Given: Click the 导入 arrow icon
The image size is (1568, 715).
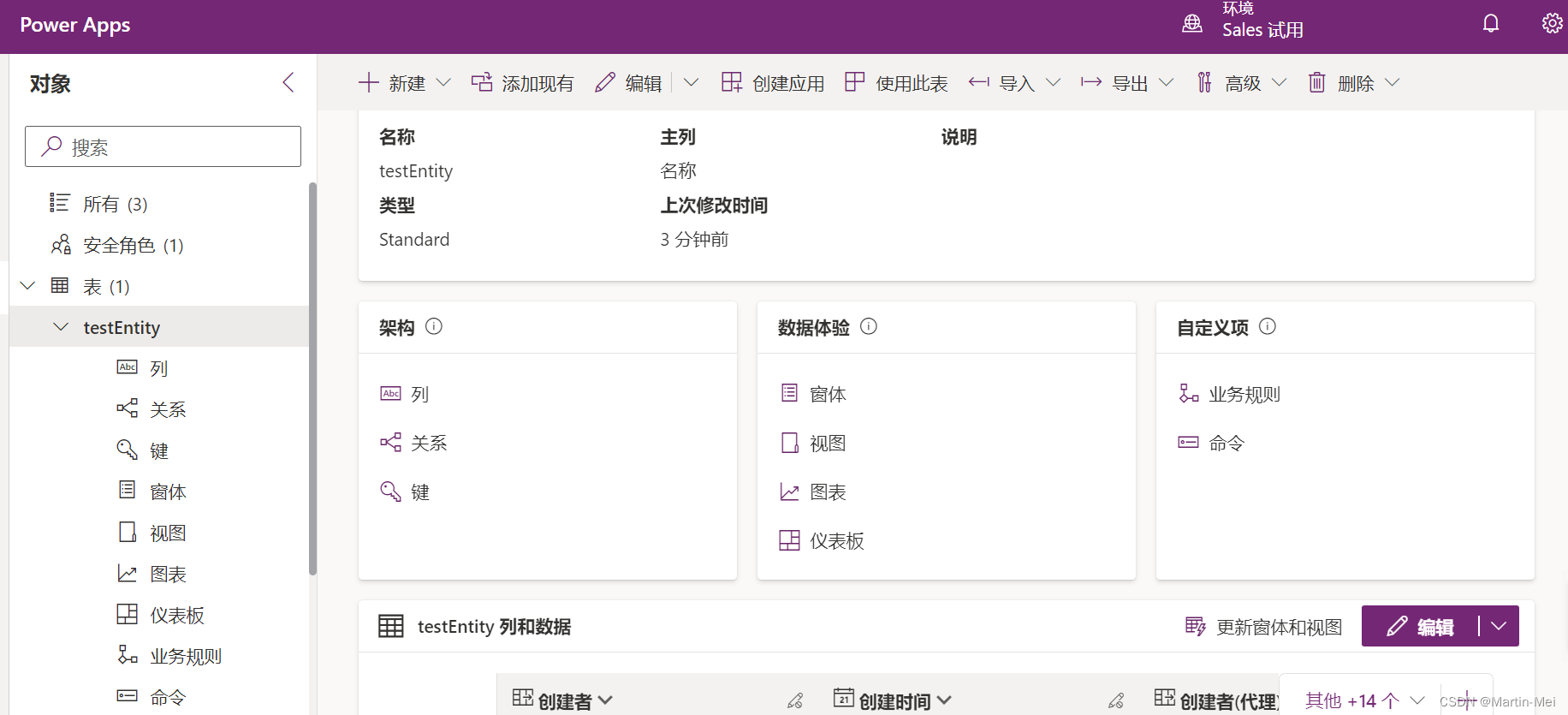Looking at the screenshot, I should 978,82.
